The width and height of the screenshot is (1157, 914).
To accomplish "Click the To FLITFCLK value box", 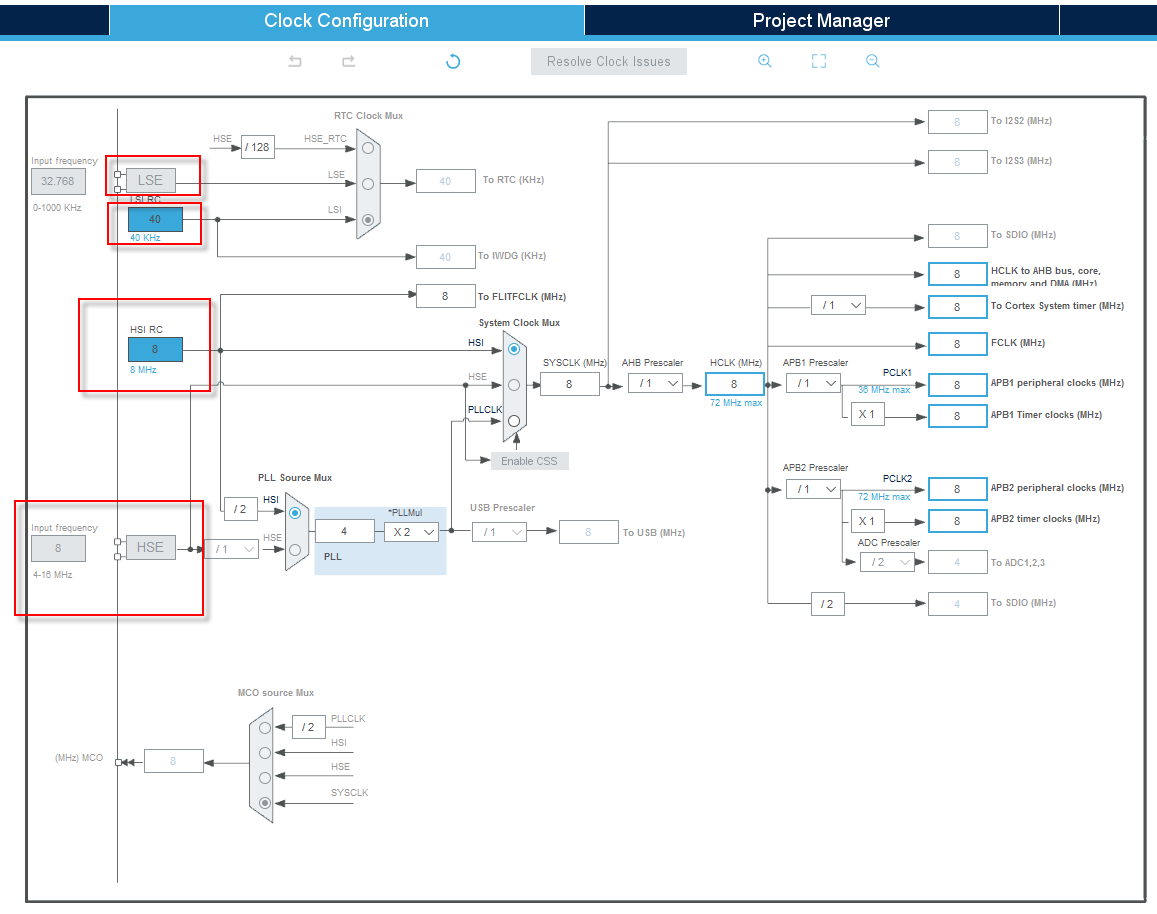I will point(446,296).
